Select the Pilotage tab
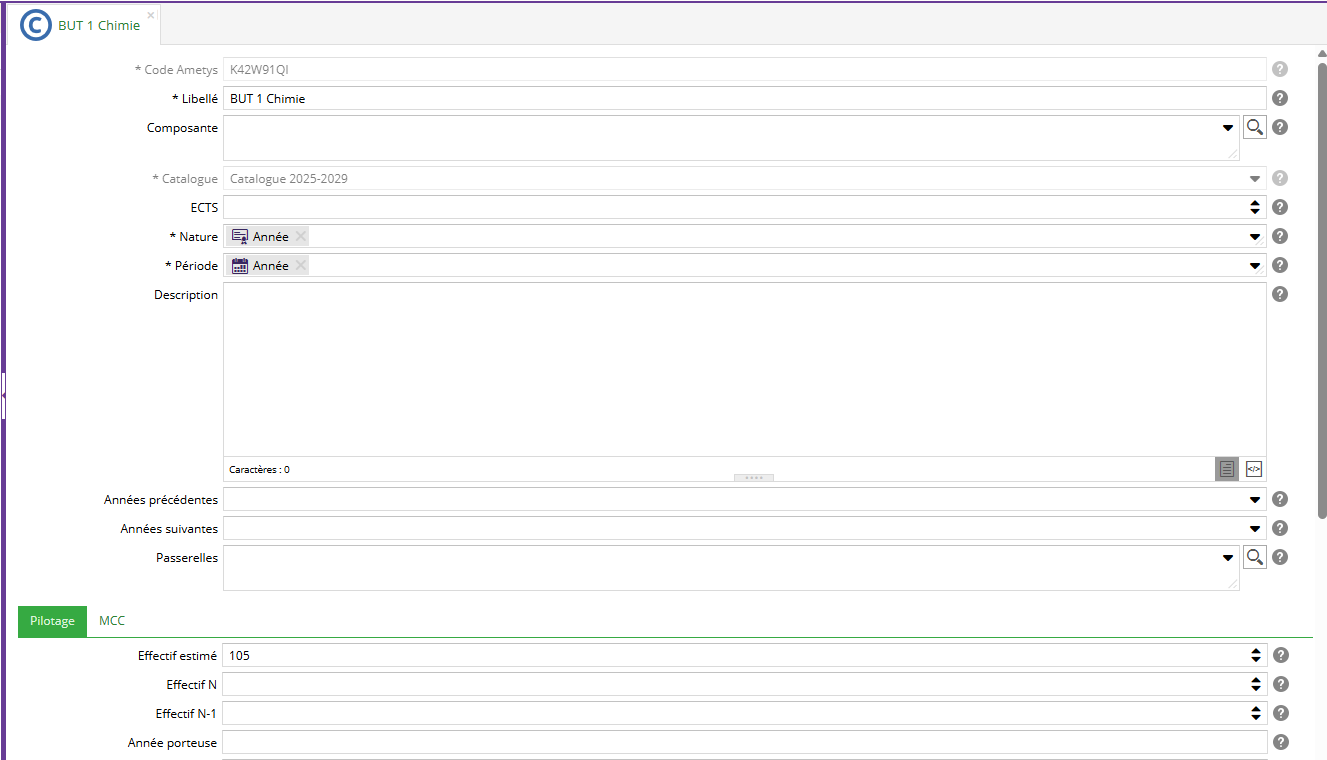Viewport: 1327px width, 760px height. pyautogui.click(x=52, y=621)
